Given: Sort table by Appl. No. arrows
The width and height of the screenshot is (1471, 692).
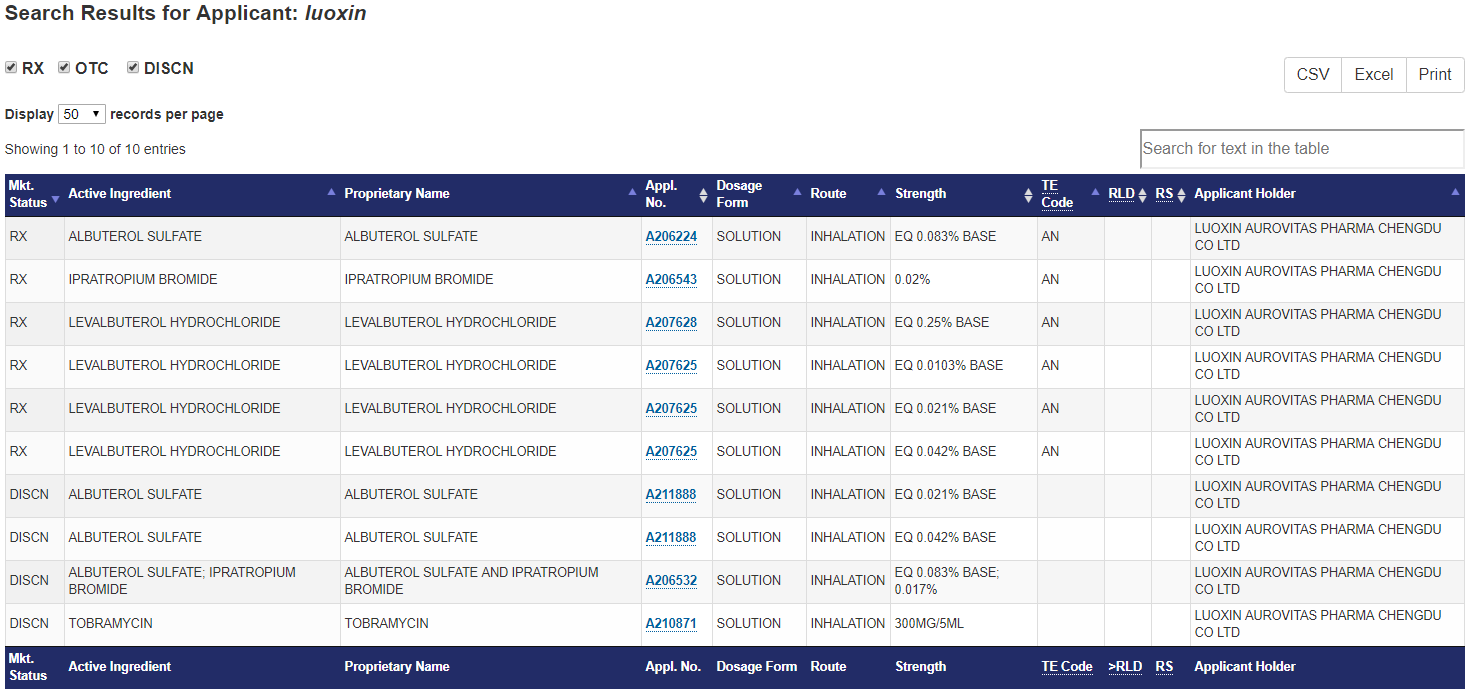Looking at the screenshot, I should click(x=703, y=195).
